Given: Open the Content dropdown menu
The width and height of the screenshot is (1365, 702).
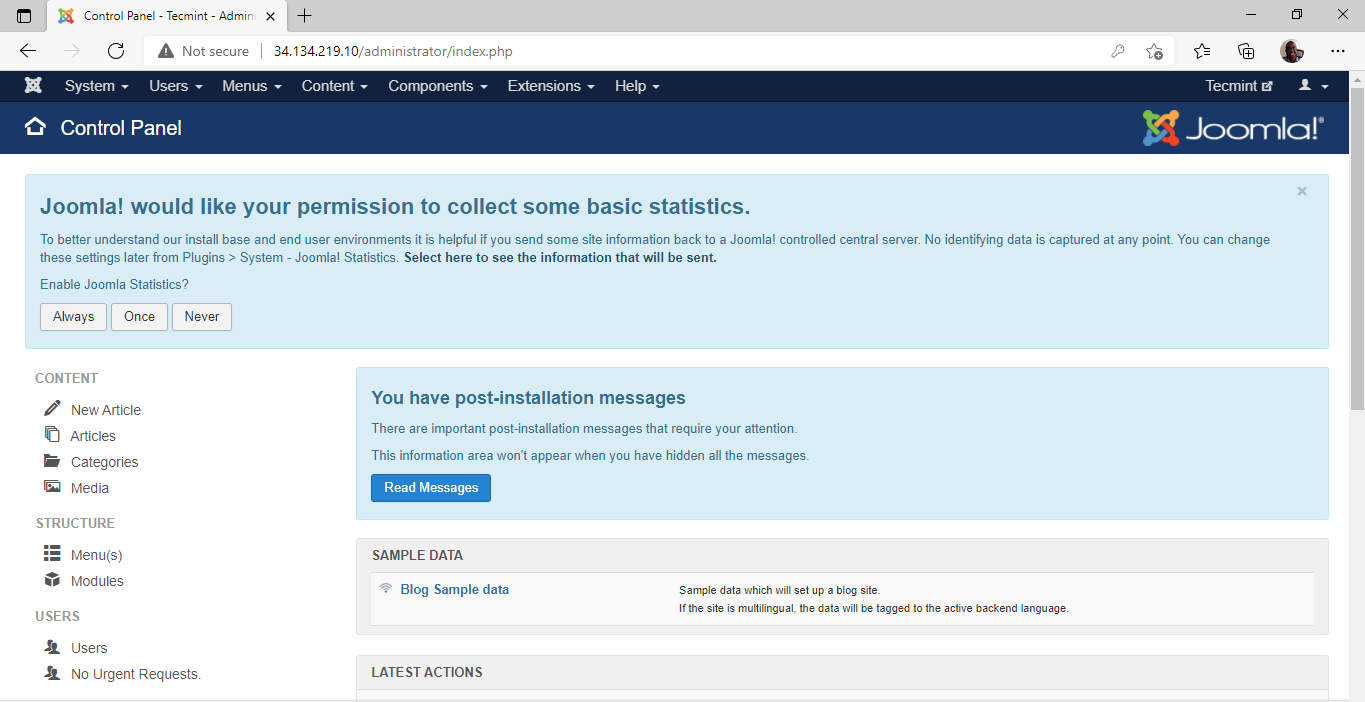Looking at the screenshot, I should pyautogui.click(x=335, y=86).
